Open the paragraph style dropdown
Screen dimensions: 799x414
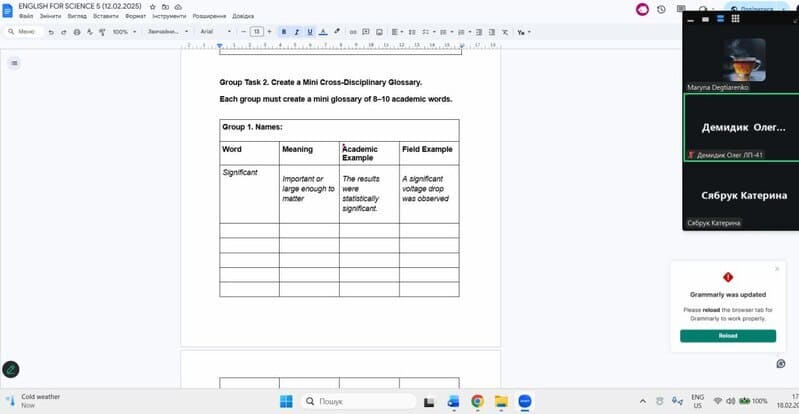pos(168,32)
